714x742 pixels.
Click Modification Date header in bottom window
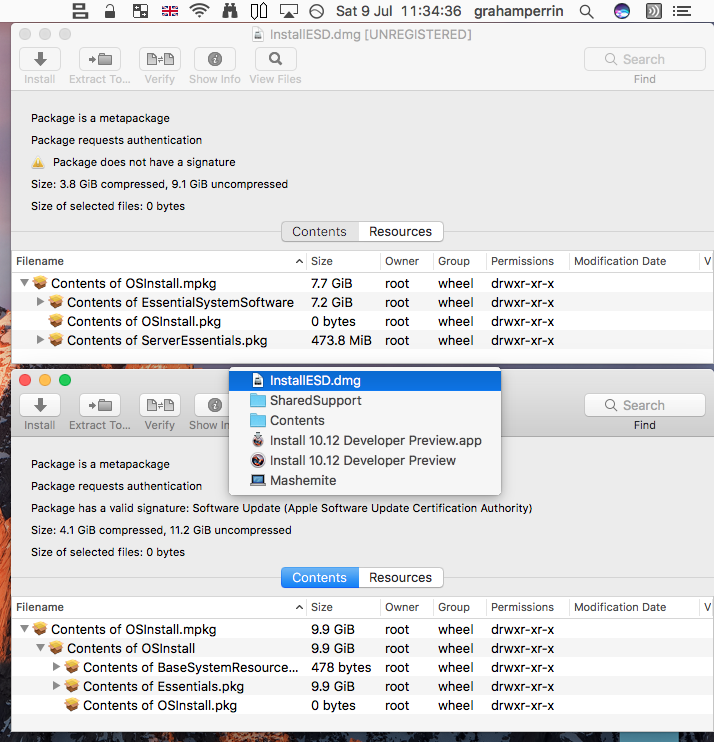pos(634,607)
